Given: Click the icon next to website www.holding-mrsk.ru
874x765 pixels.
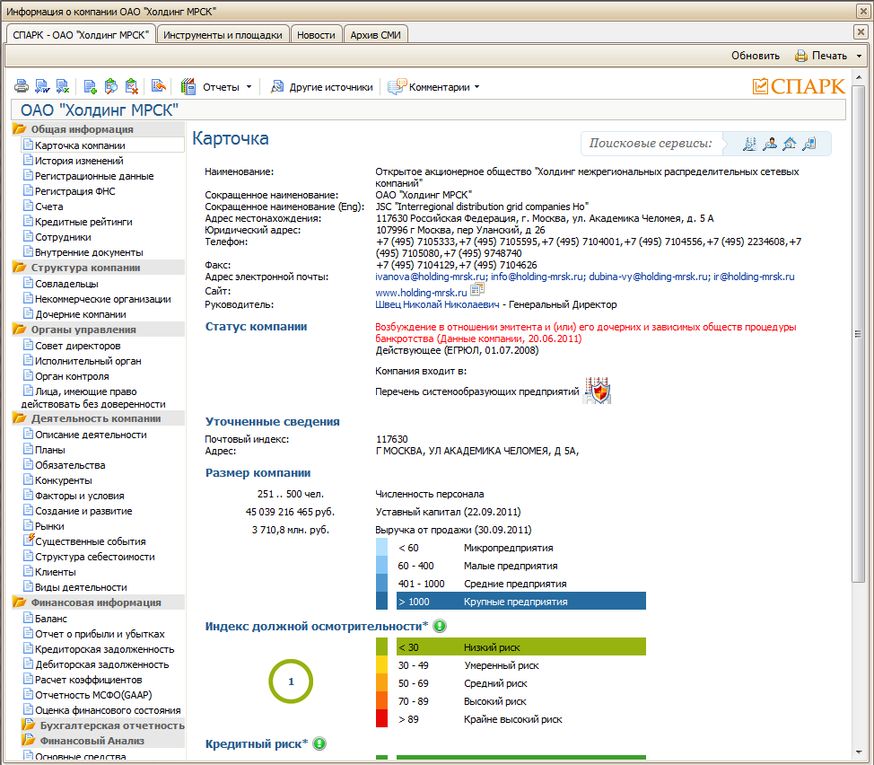Looking at the screenshot, I should coord(477,291).
